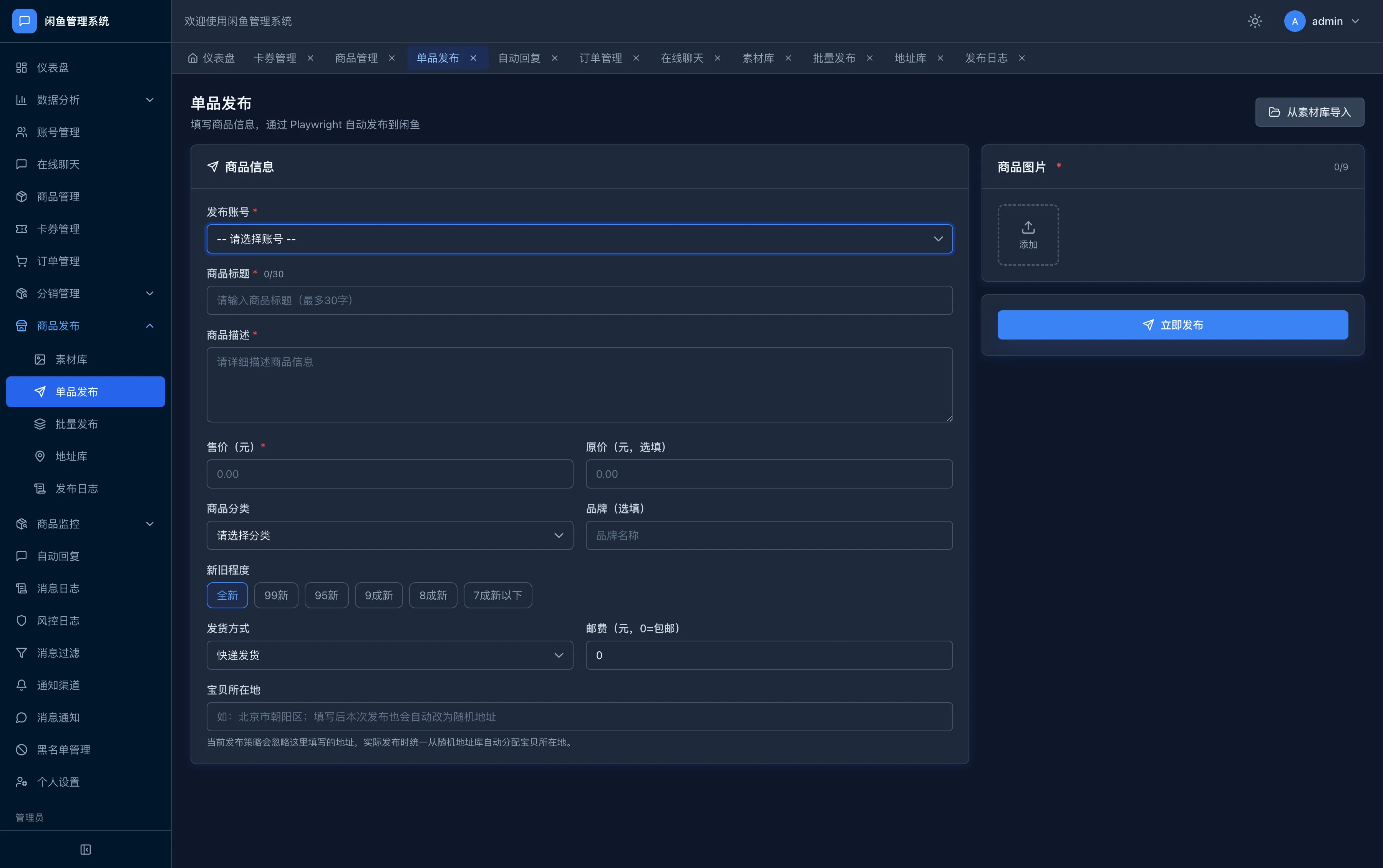Open 地址库 in the sidebar submenu
Screen dimensions: 1383x868
click(86, 456)
